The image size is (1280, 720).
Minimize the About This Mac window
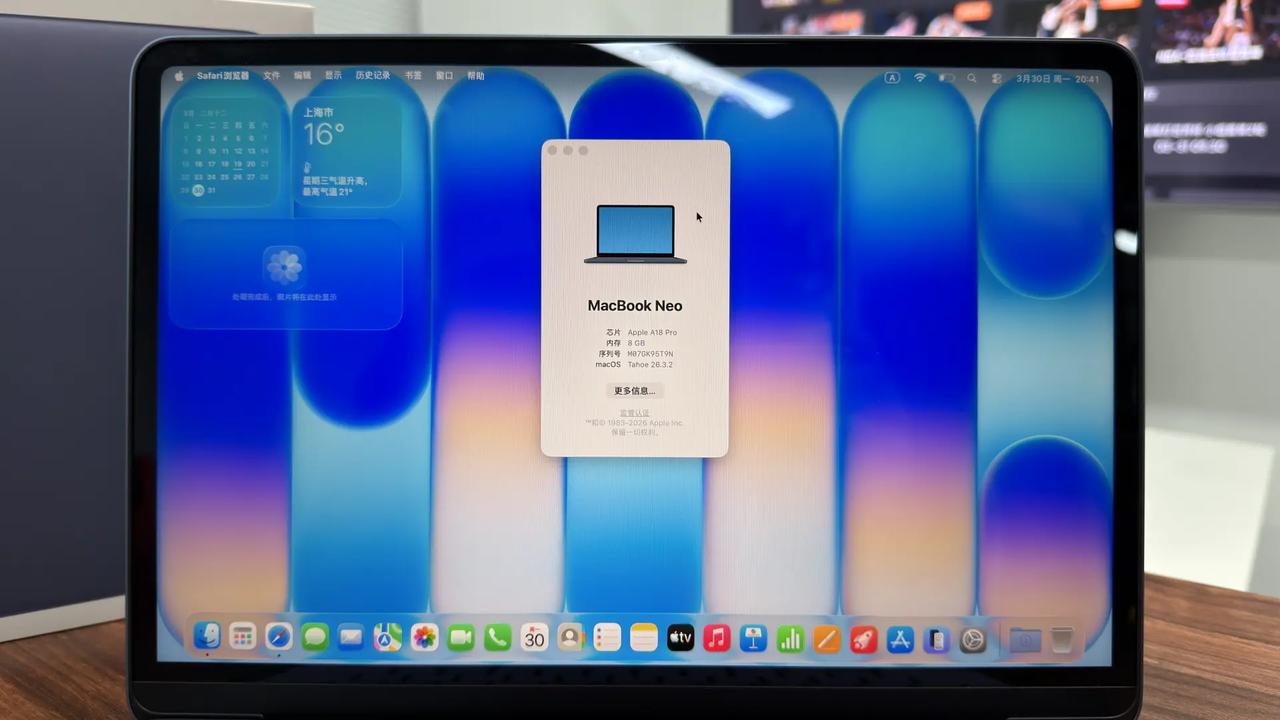(x=568, y=151)
